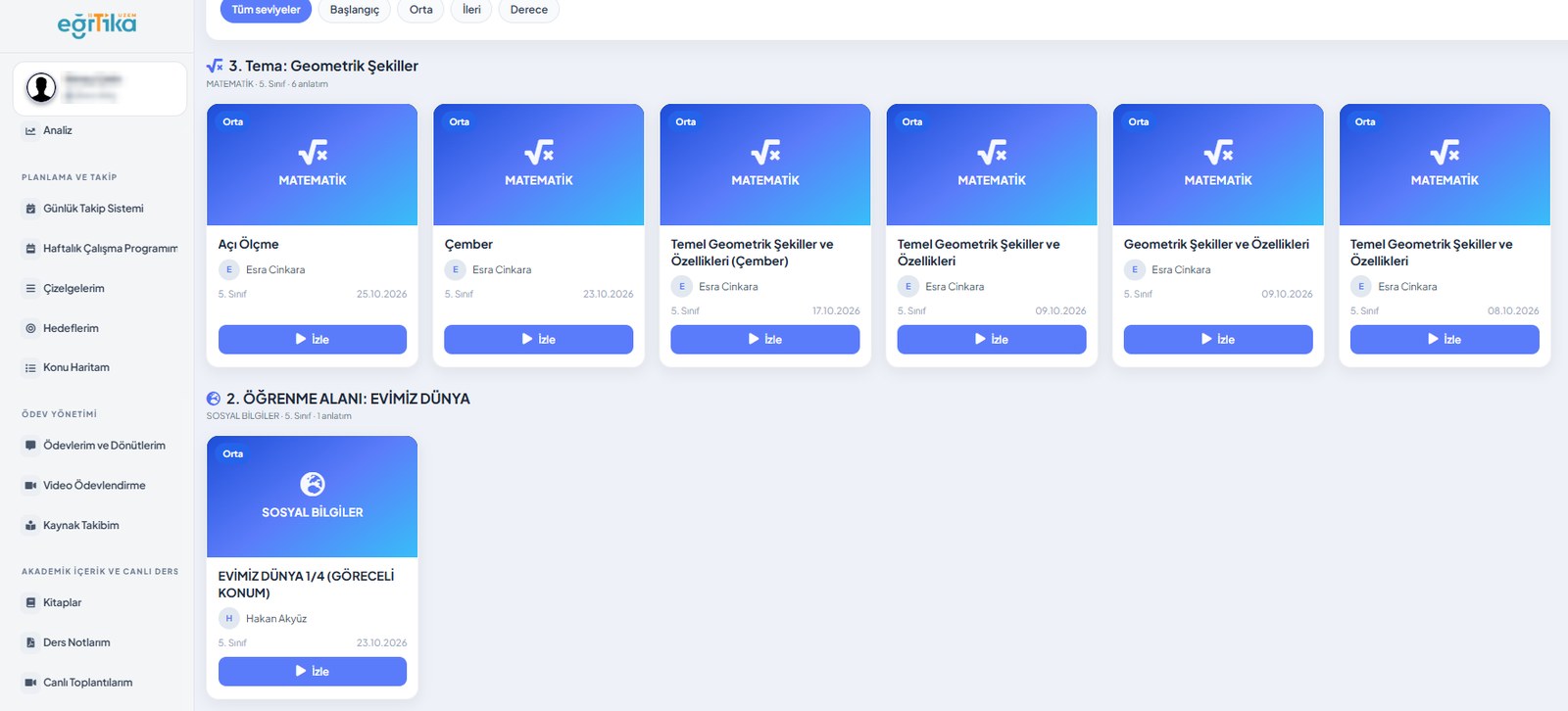Click the Ders Notlarım document icon
Viewport: 1568px width, 711px height.
coord(30,642)
